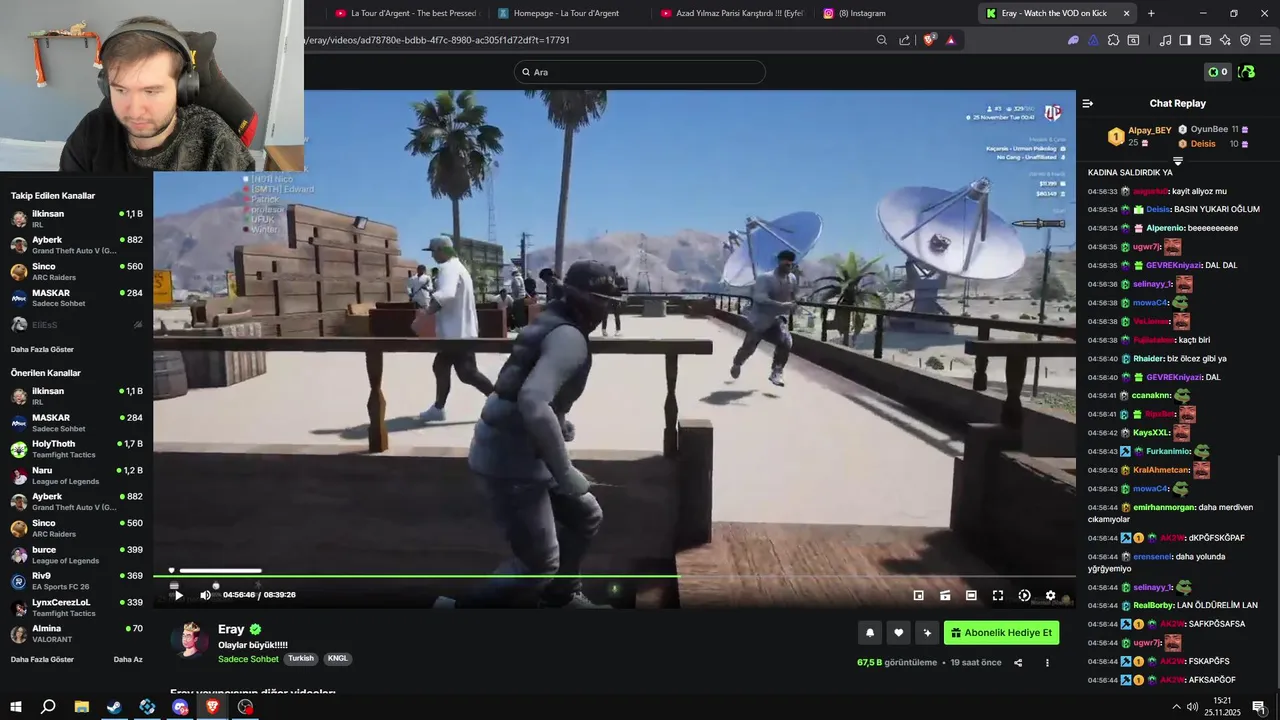Toggle the browser sidebar panel
This screenshot has height=720, width=1280.
tap(1185, 40)
